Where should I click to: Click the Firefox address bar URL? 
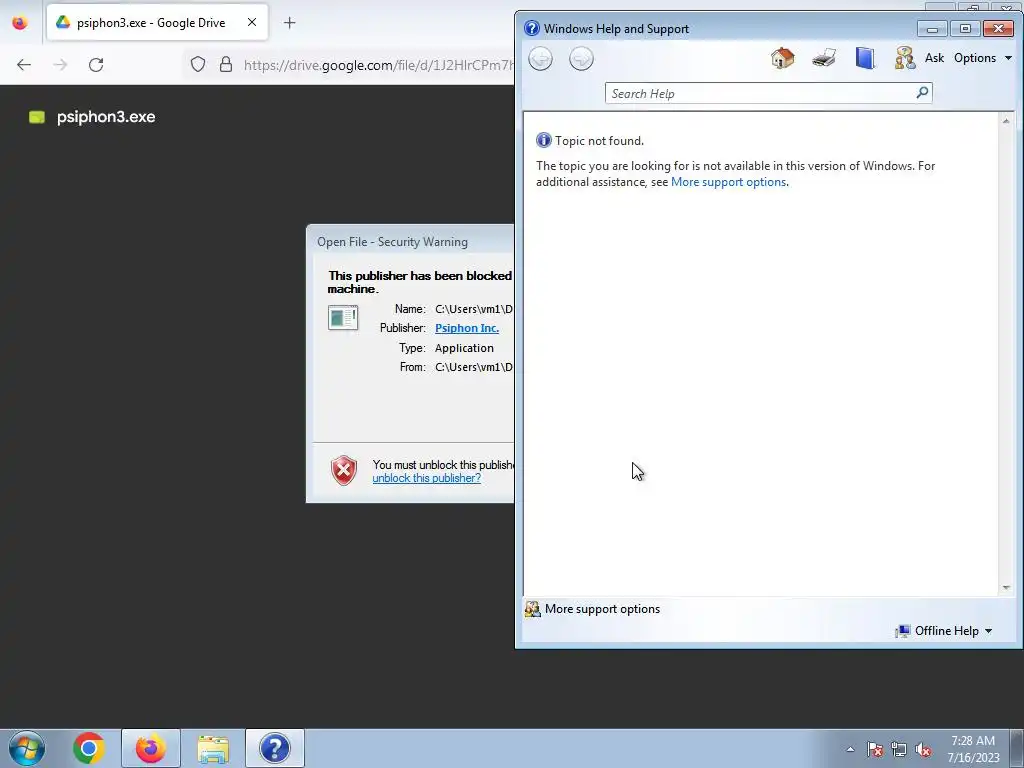pyautogui.click(x=378, y=65)
